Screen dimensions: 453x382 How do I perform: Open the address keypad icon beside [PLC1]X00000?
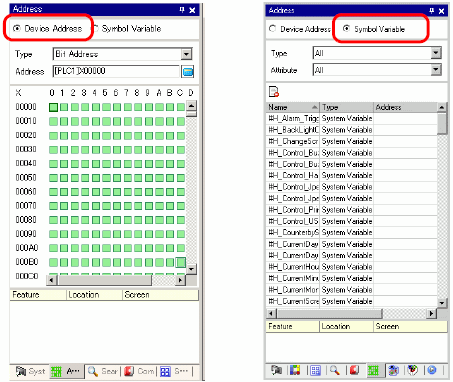pos(188,71)
